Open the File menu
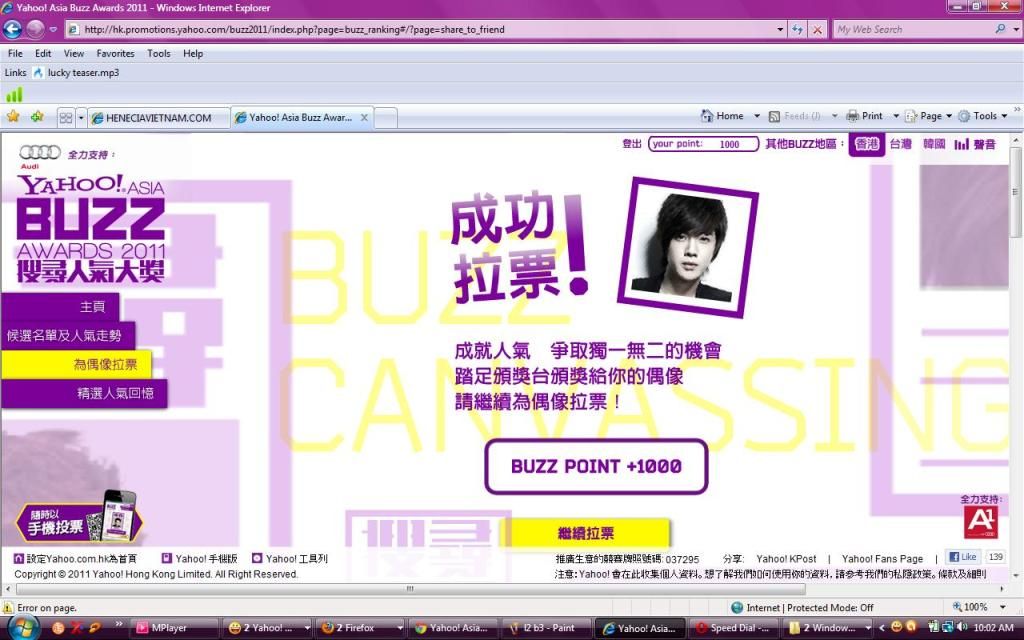The height and width of the screenshot is (640, 1024). pyautogui.click(x=15, y=54)
